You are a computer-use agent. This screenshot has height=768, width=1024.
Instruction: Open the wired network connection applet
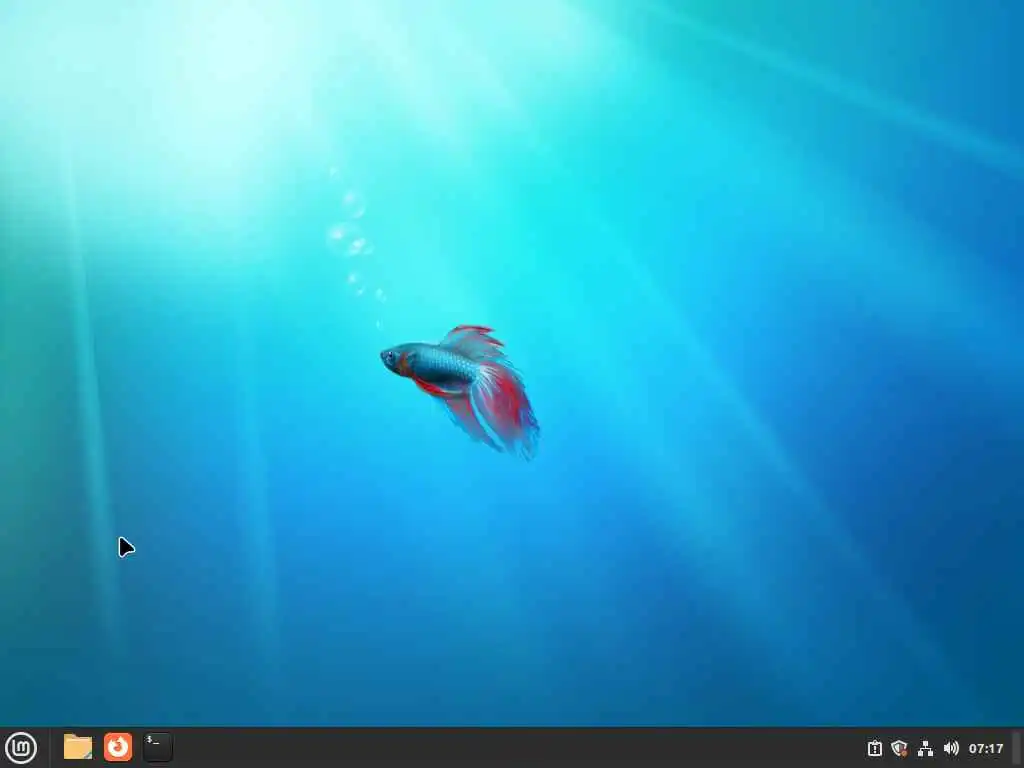click(925, 748)
